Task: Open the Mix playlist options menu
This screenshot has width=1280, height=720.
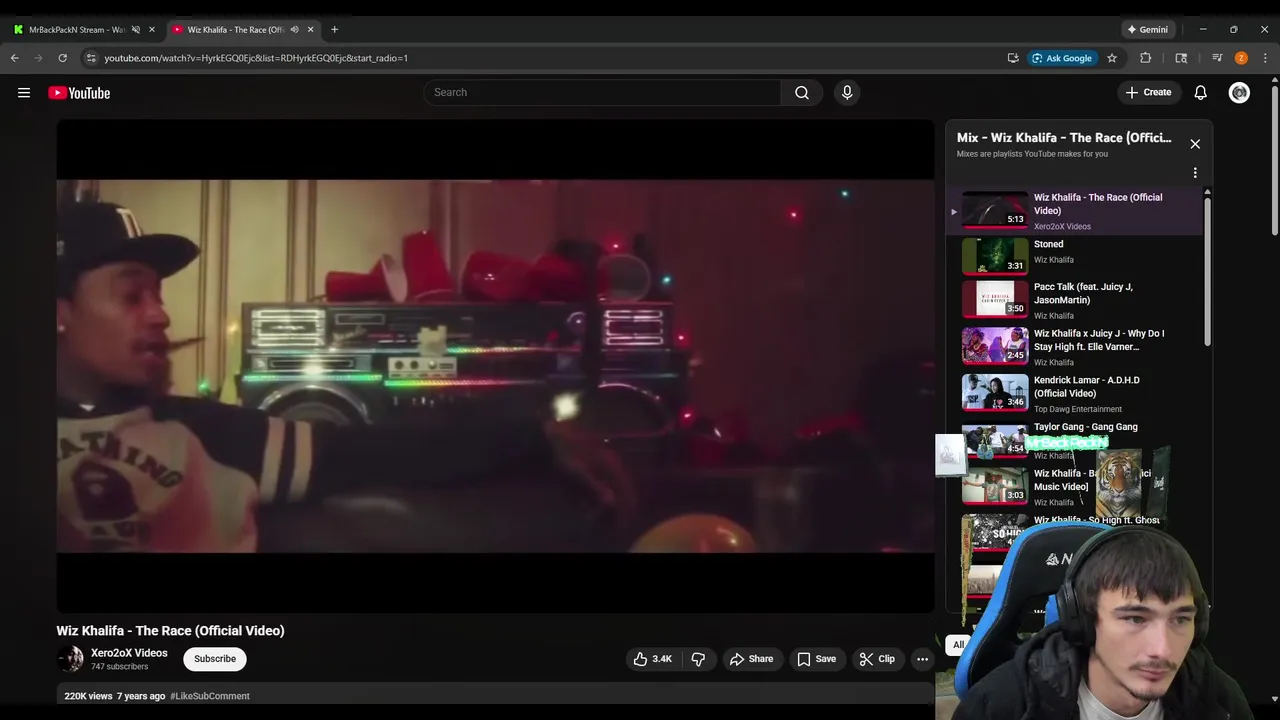Action: point(1195,173)
